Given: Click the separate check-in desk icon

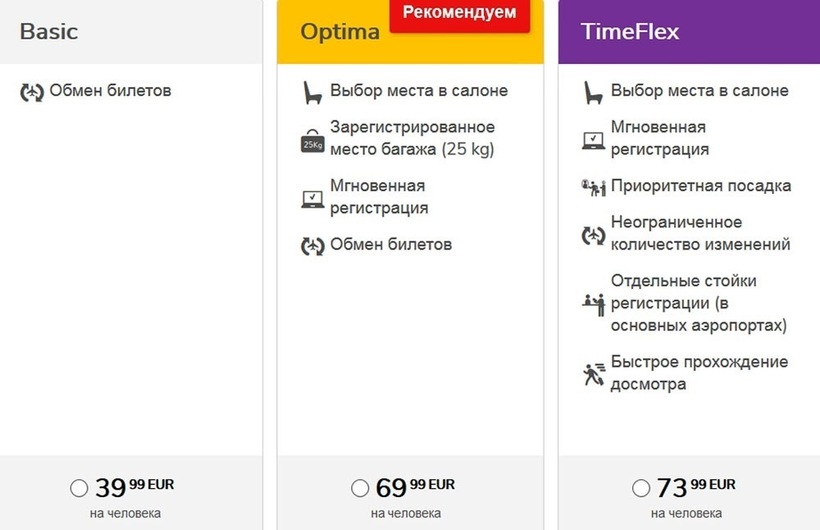Looking at the screenshot, I should [594, 305].
